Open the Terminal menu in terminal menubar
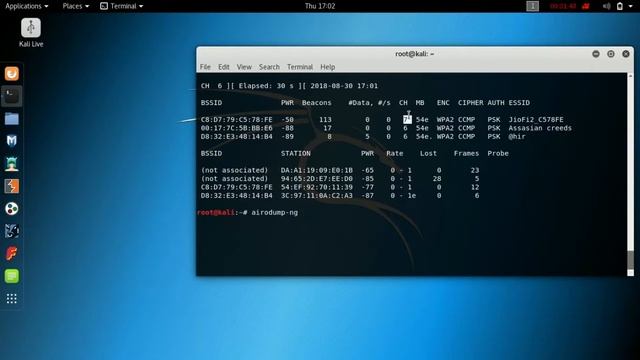Viewport: 640px width, 360px height. point(300,67)
